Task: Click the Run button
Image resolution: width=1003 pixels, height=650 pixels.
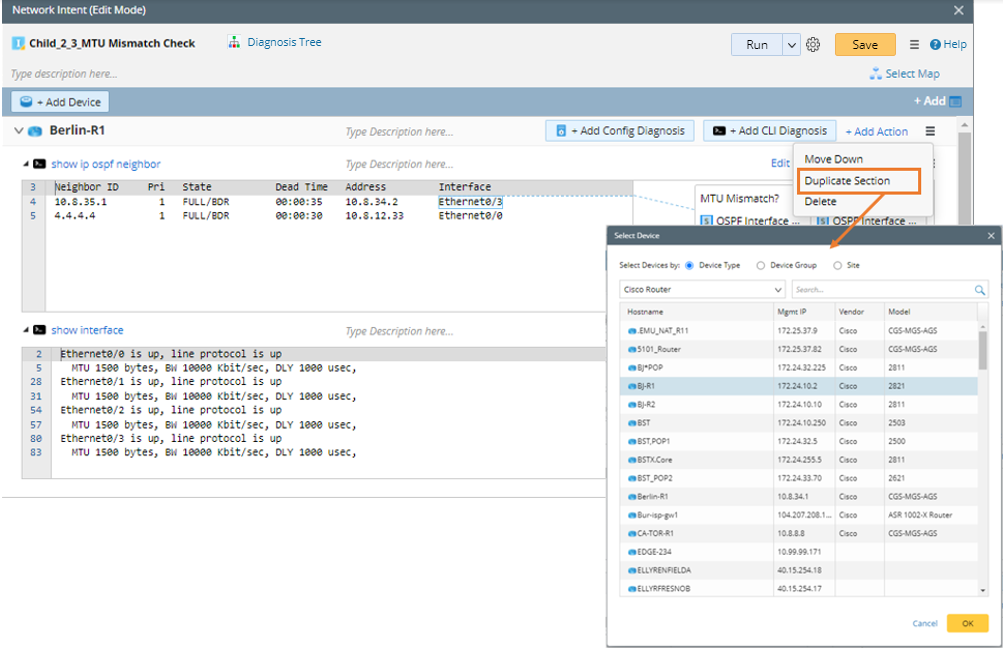Action: click(x=757, y=45)
